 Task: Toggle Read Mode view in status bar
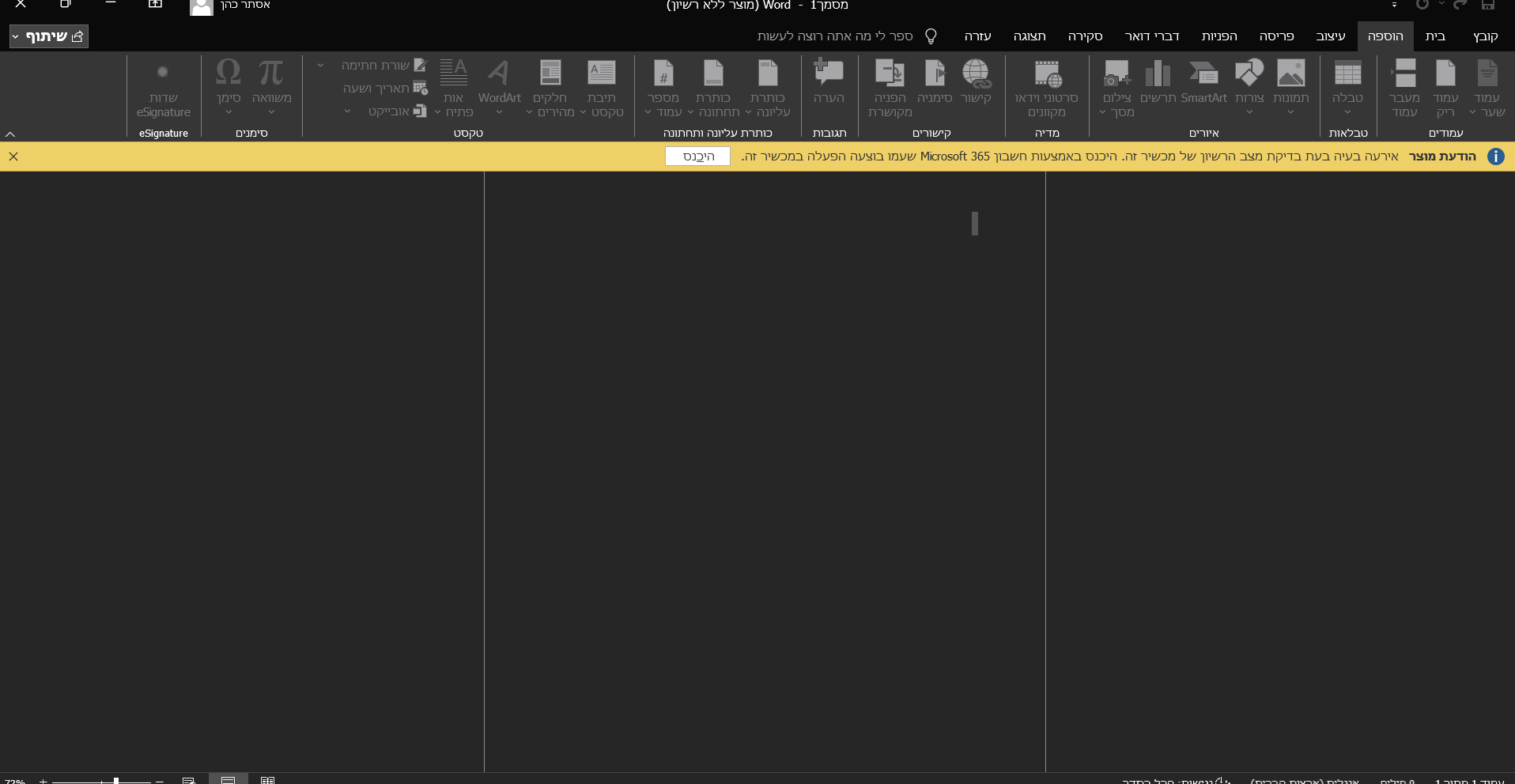tap(268, 780)
